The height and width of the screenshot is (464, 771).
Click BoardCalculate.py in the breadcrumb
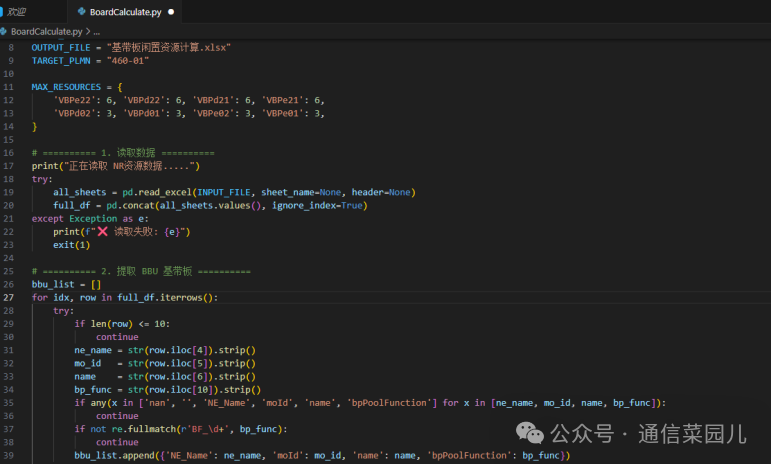pos(47,31)
